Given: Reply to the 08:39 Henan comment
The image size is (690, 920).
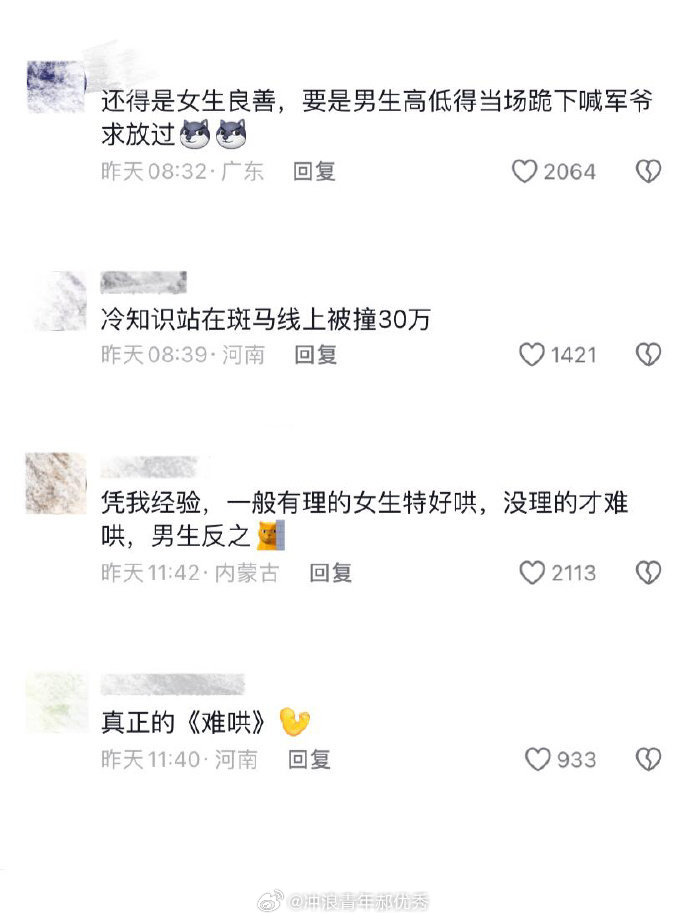Looking at the screenshot, I should tap(316, 354).
